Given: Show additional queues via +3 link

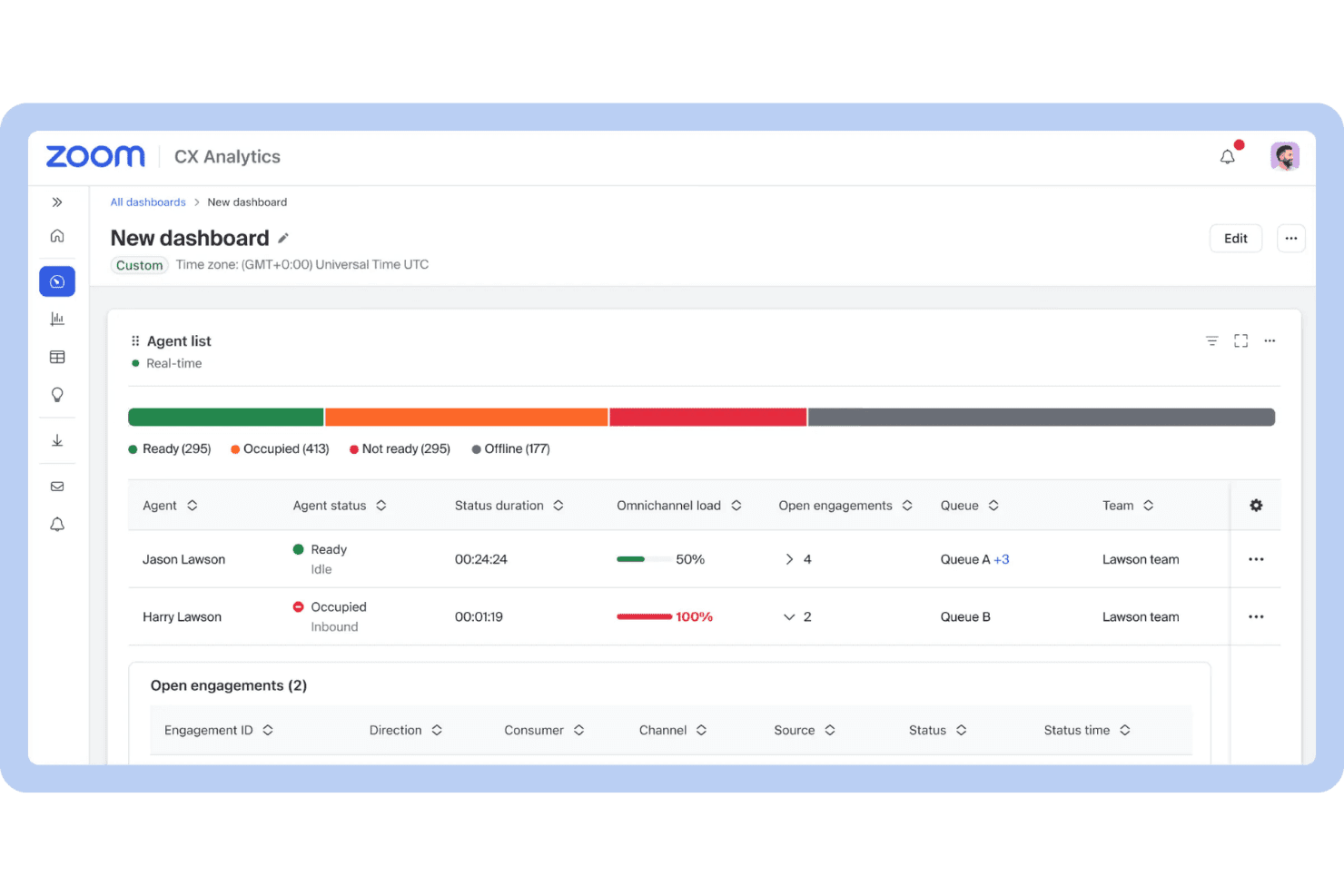Looking at the screenshot, I should (x=1002, y=559).
